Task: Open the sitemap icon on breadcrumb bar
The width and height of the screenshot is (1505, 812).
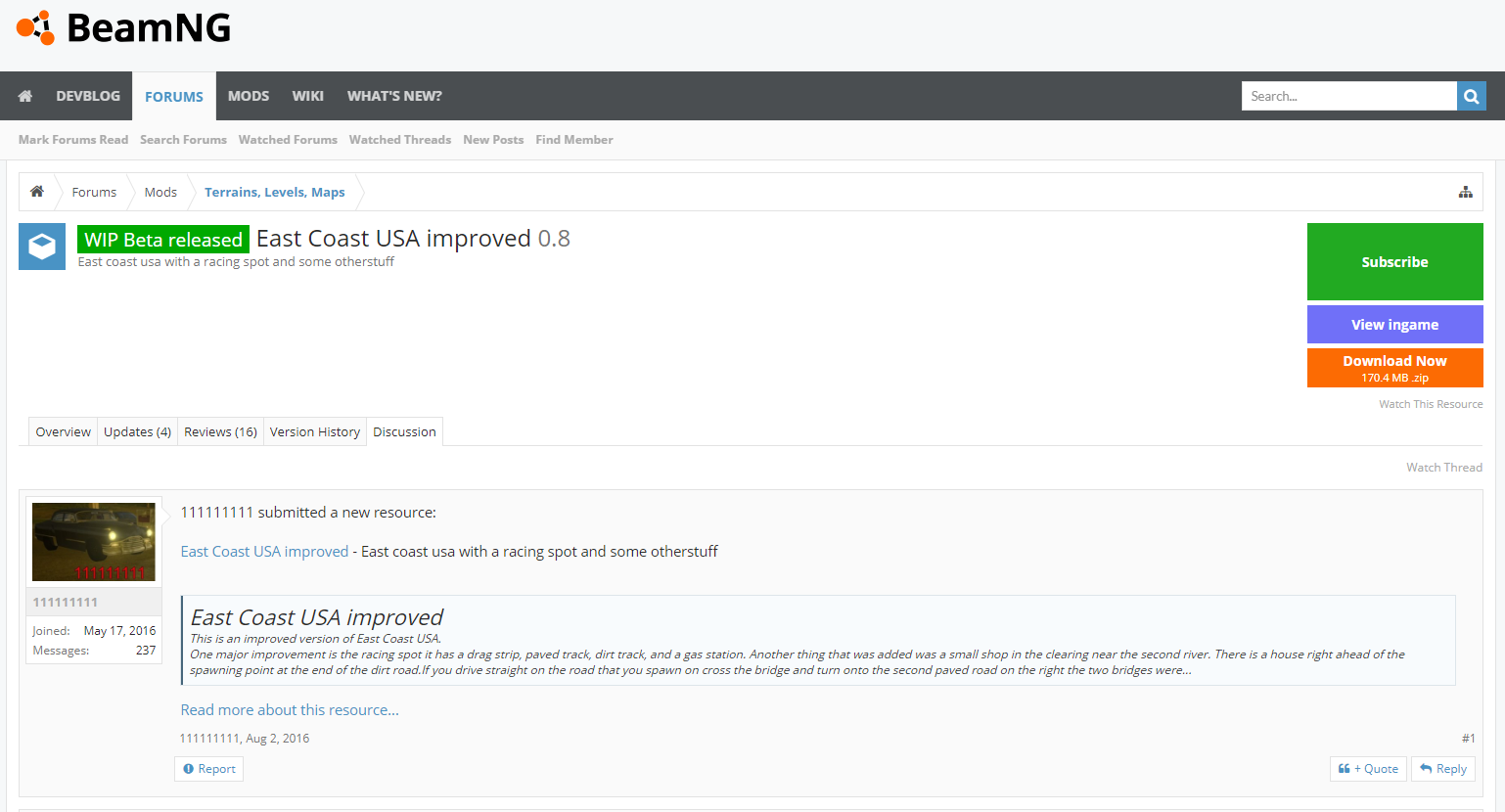Action: pos(1465,192)
